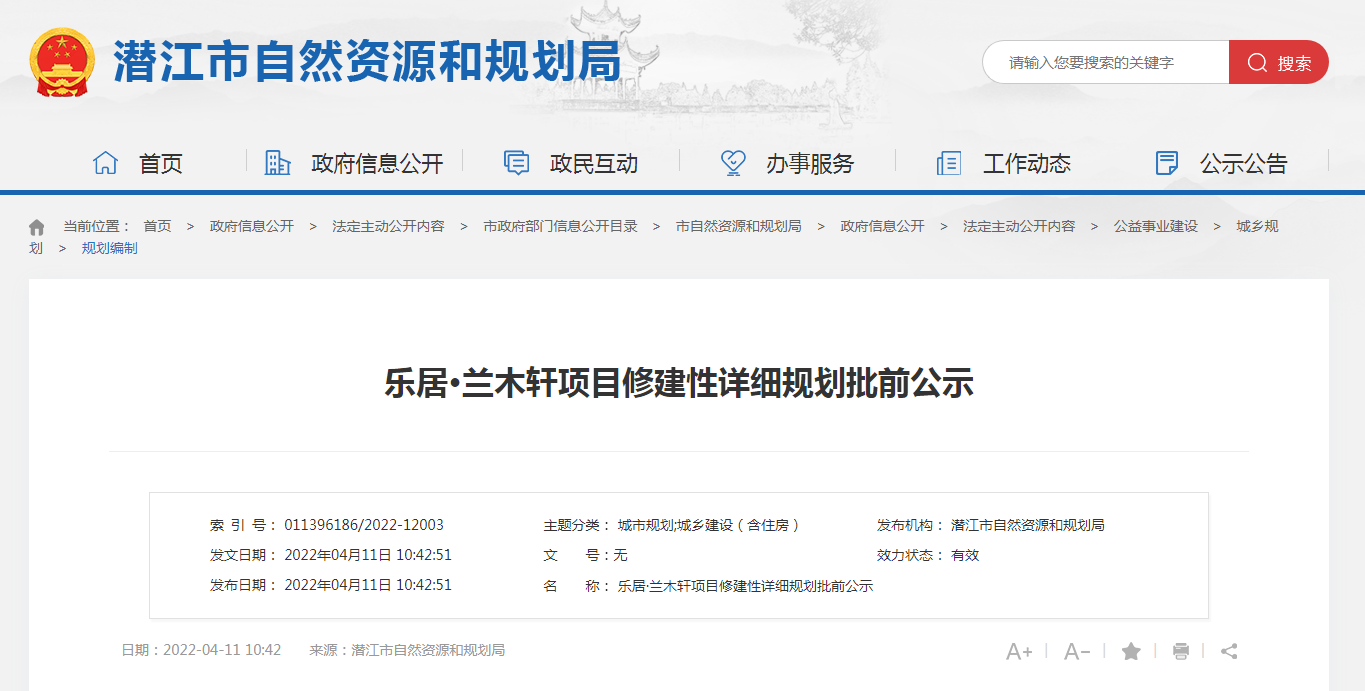Click the 潜江市自然资源和规划局 site title
This screenshot has height=691, width=1365.
click(x=367, y=63)
